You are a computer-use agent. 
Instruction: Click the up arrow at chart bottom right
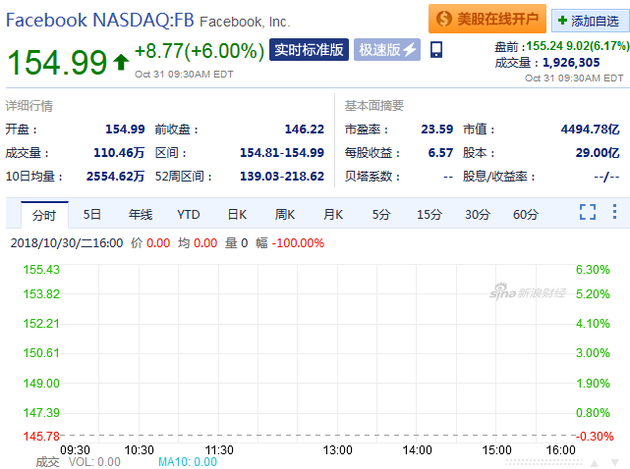(594, 463)
